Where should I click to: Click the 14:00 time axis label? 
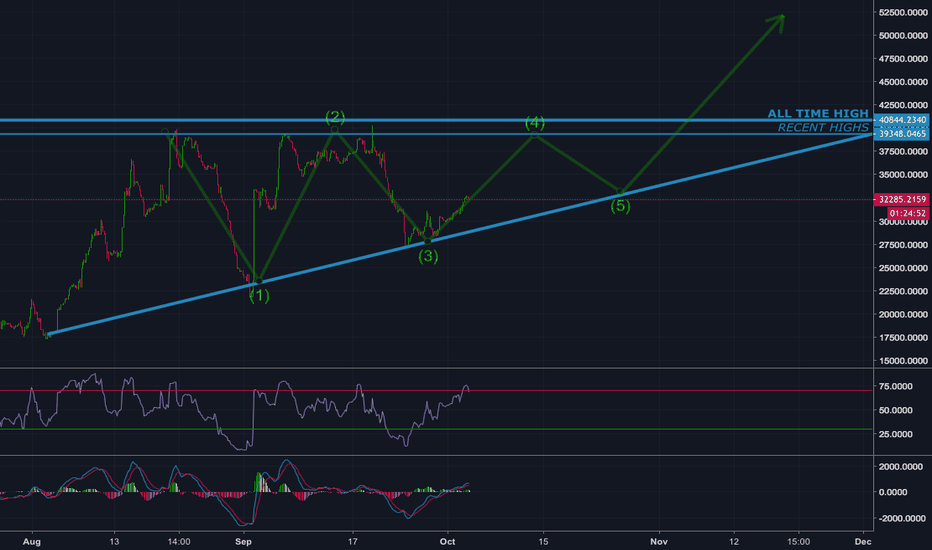tap(179, 542)
